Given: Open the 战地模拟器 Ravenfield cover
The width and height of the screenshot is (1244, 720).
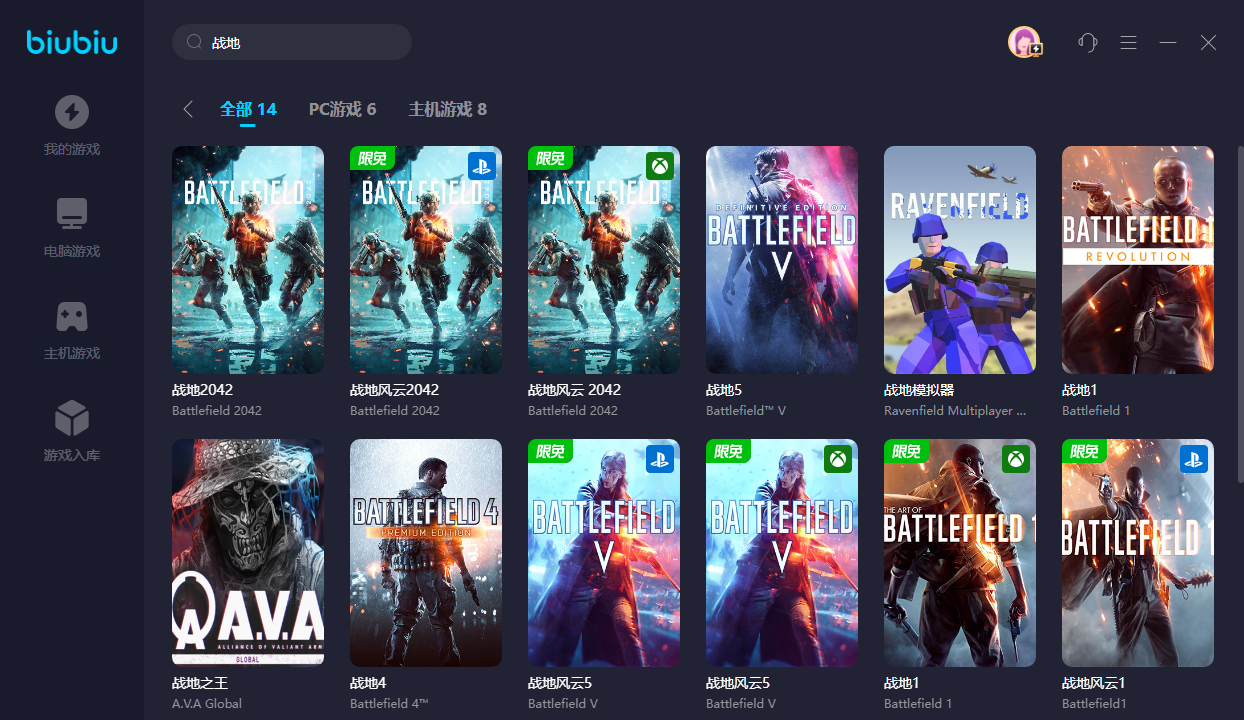Looking at the screenshot, I should tap(960, 260).
